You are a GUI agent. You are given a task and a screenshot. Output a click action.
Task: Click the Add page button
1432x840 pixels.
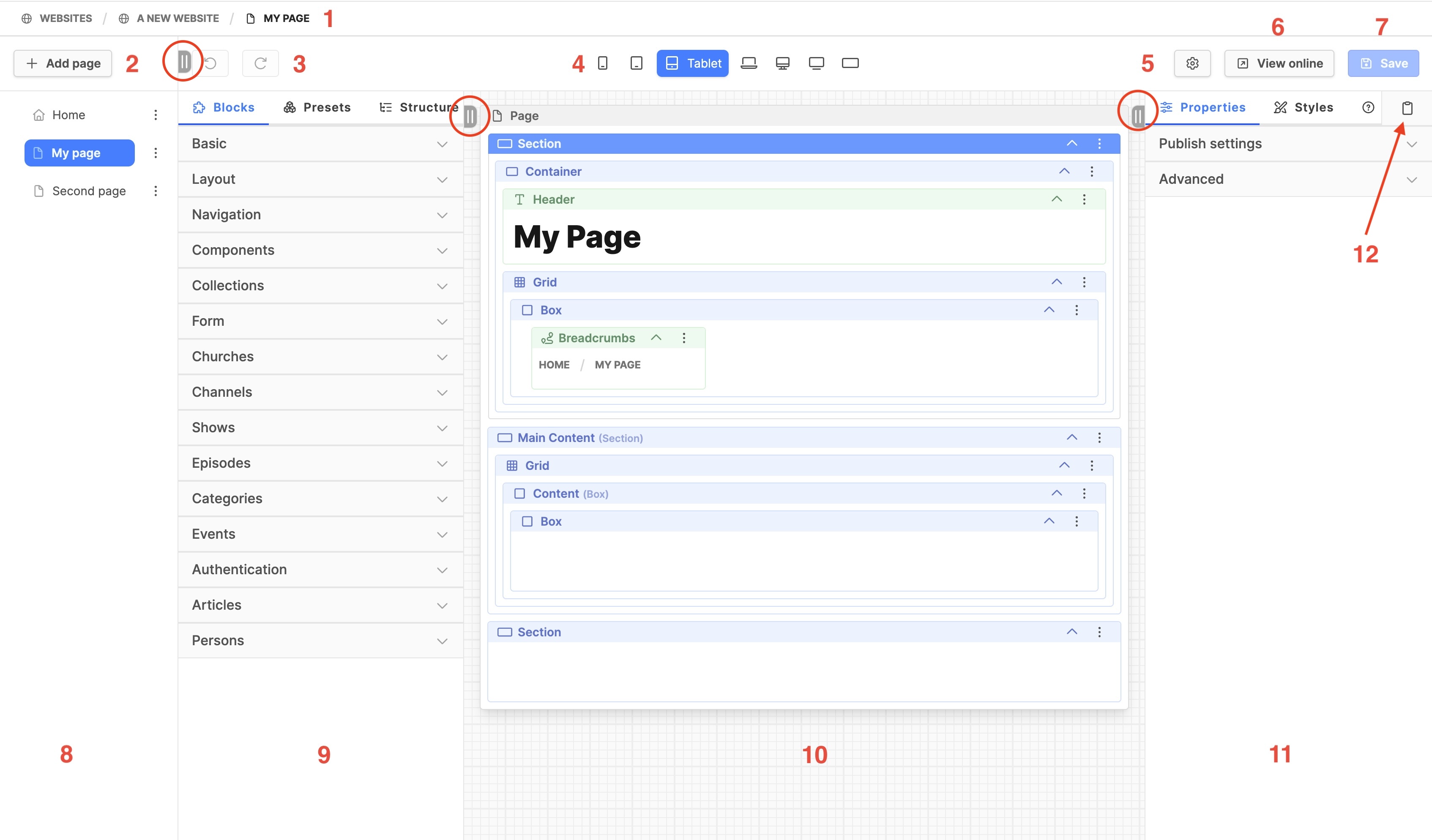63,63
